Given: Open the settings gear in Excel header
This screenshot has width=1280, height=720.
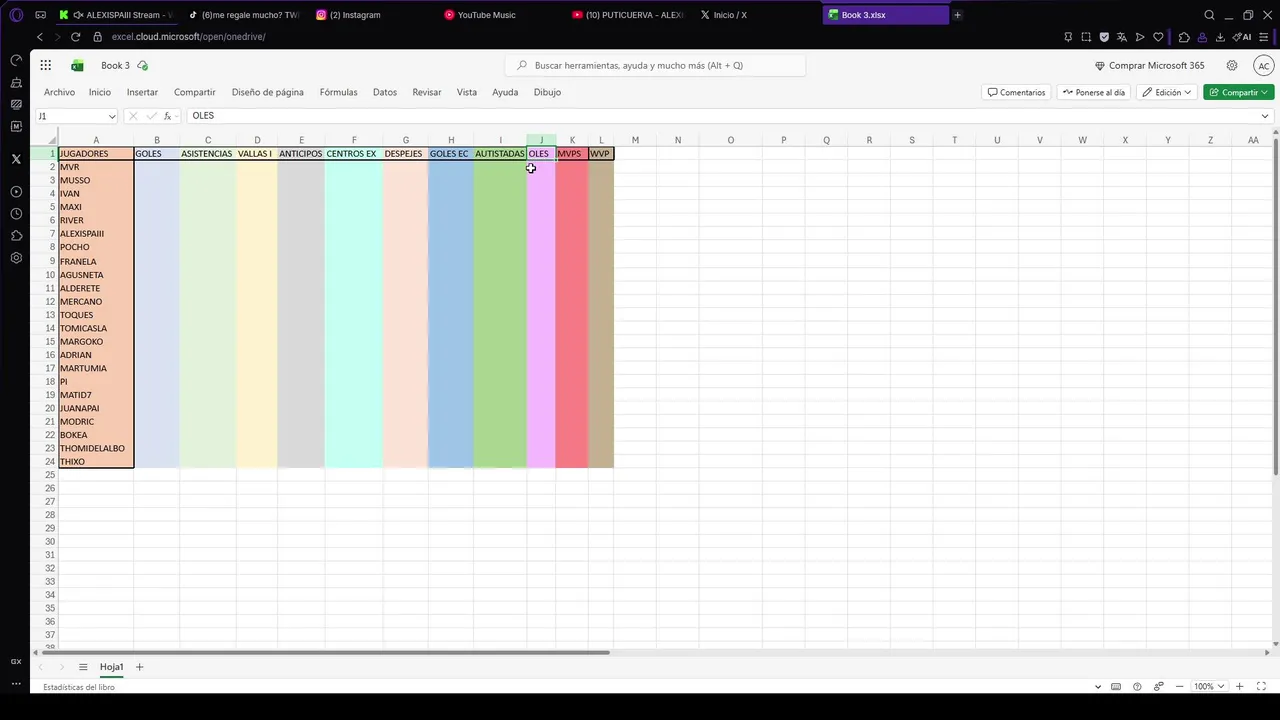Looking at the screenshot, I should [x=1232, y=65].
